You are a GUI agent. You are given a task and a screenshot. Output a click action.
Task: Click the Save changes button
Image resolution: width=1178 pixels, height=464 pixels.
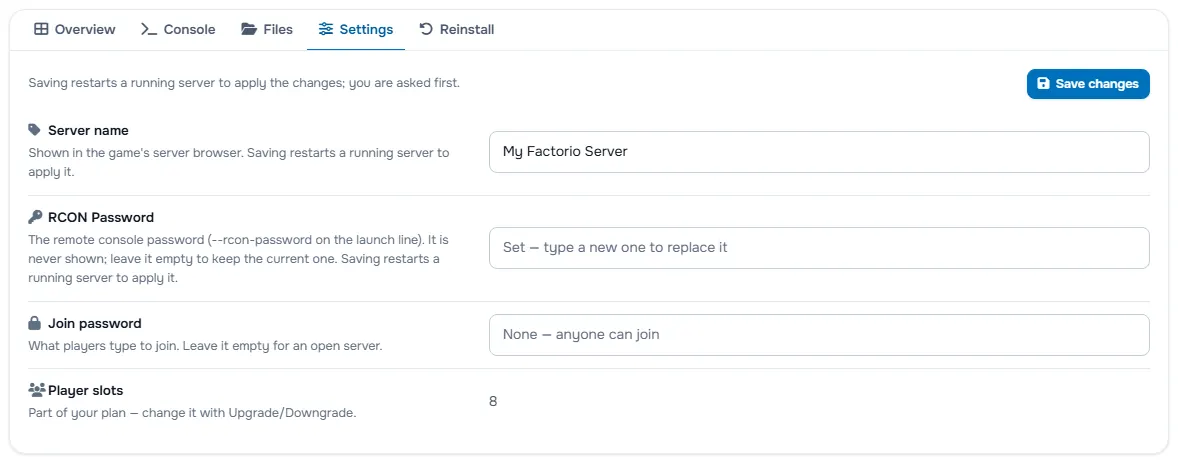point(1088,83)
